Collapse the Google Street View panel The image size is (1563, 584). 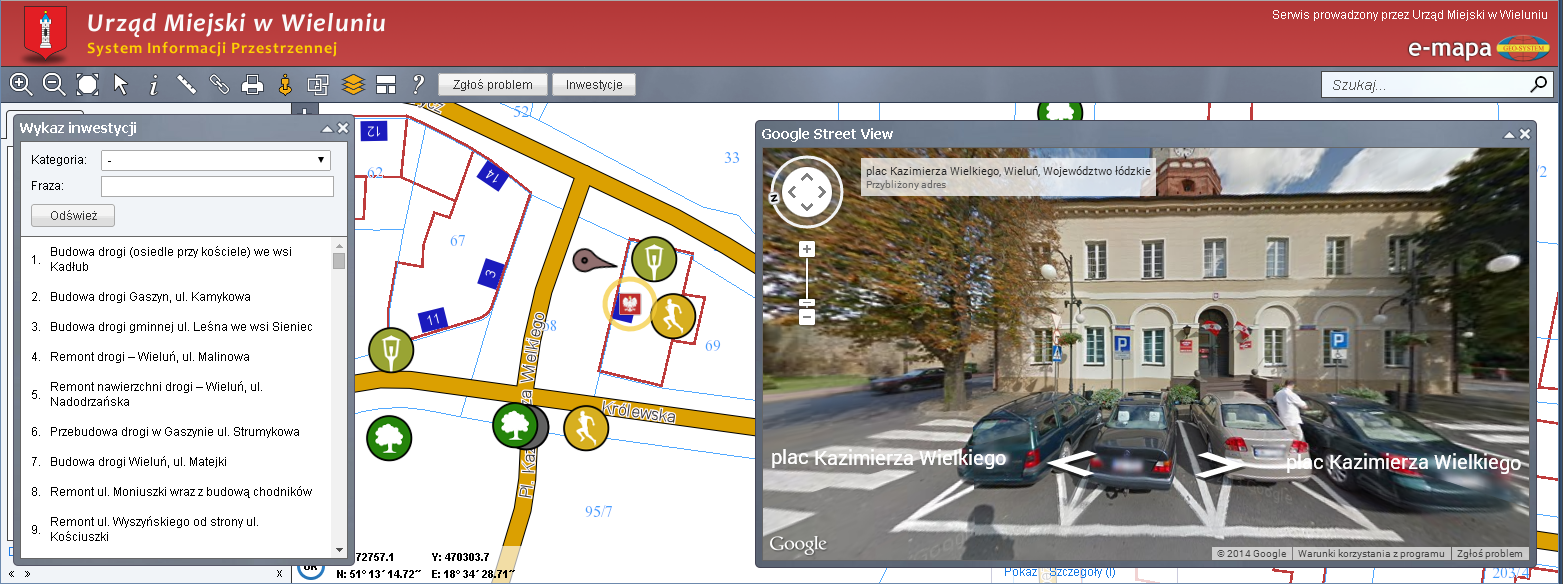(x=1509, y=134)
